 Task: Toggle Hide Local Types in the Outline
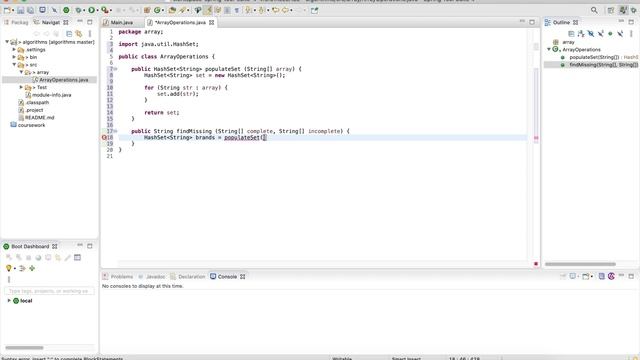coord(620,34)
